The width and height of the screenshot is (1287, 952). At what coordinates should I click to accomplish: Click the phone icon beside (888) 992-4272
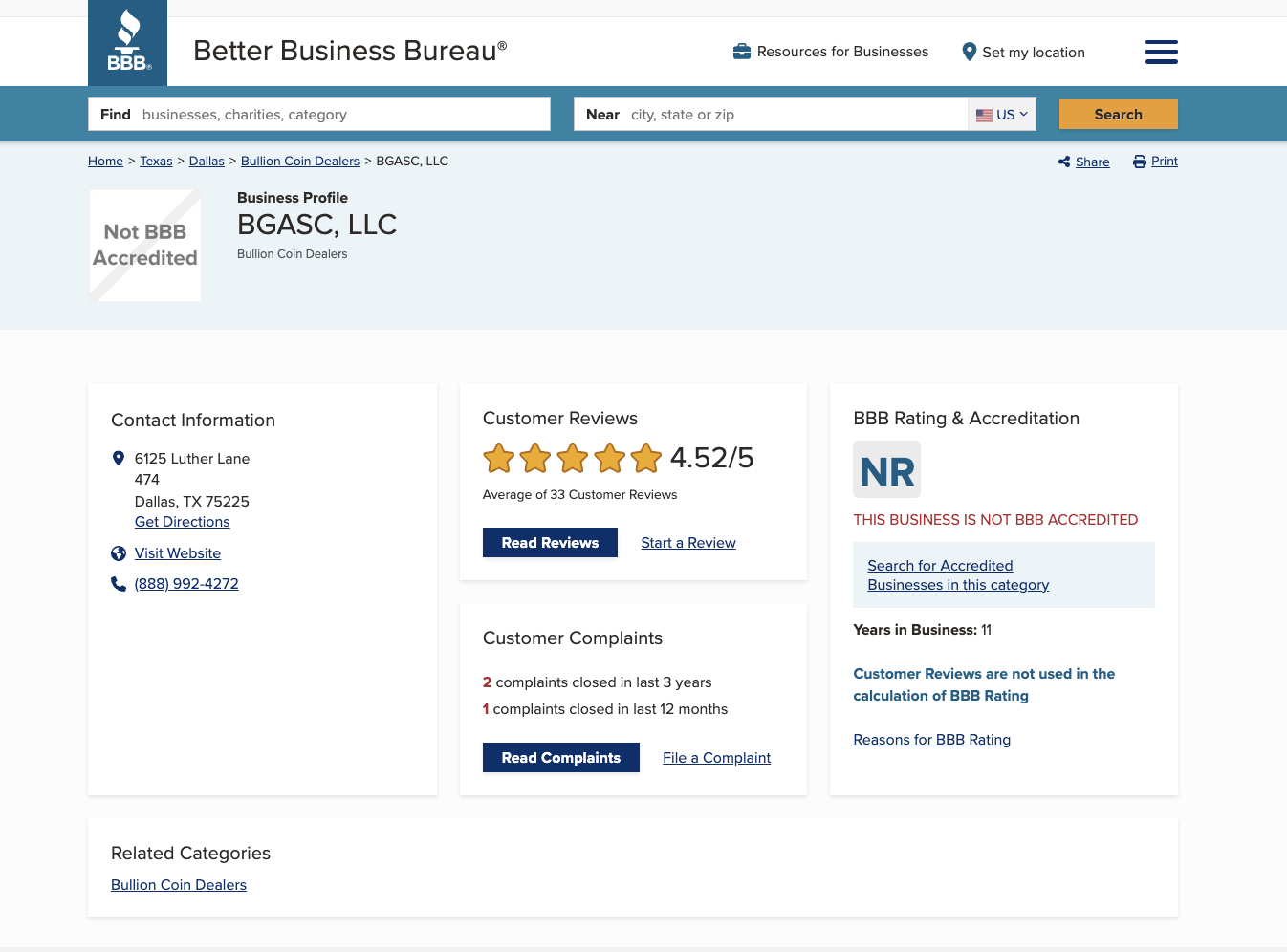coord(119,584)
